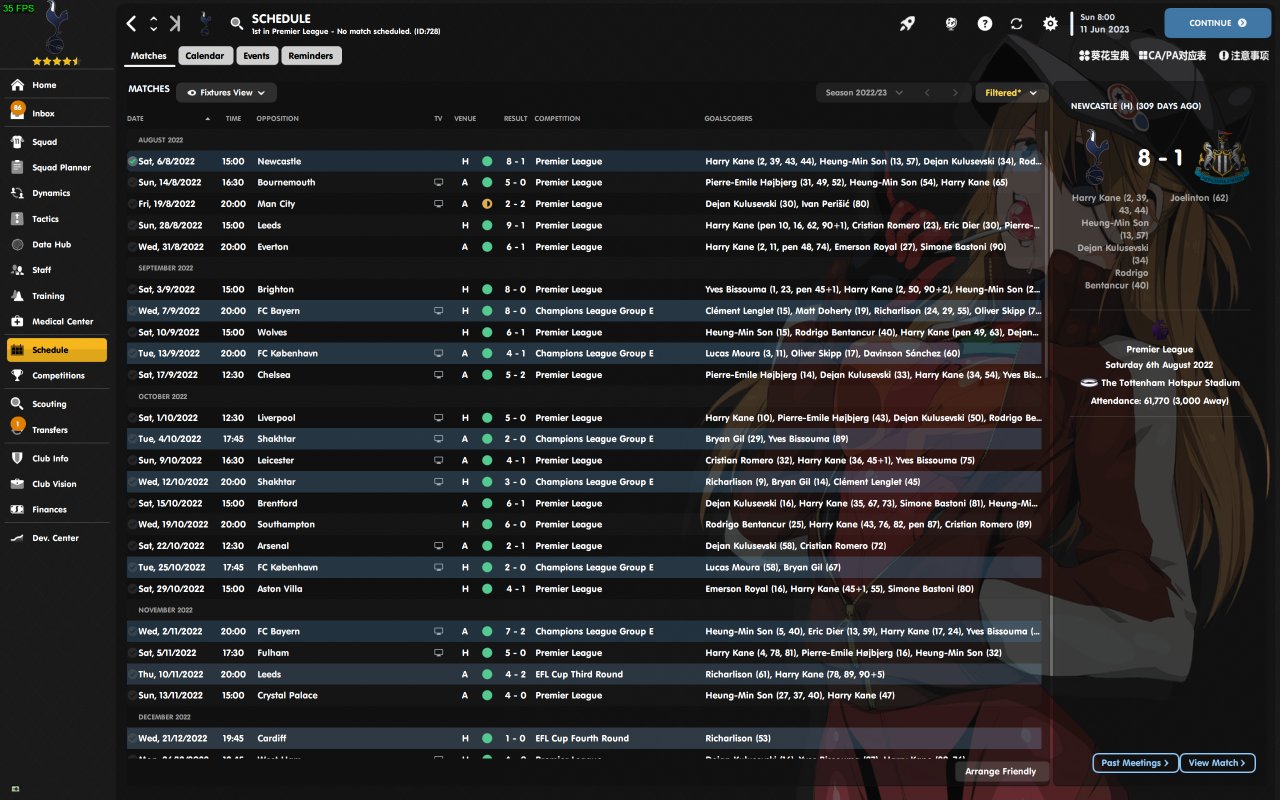Image resolution: width=1280 pixels, height=800 pixels.
Task: Click the TV icon on Arsenal row
Action: [x=438, y=546]
